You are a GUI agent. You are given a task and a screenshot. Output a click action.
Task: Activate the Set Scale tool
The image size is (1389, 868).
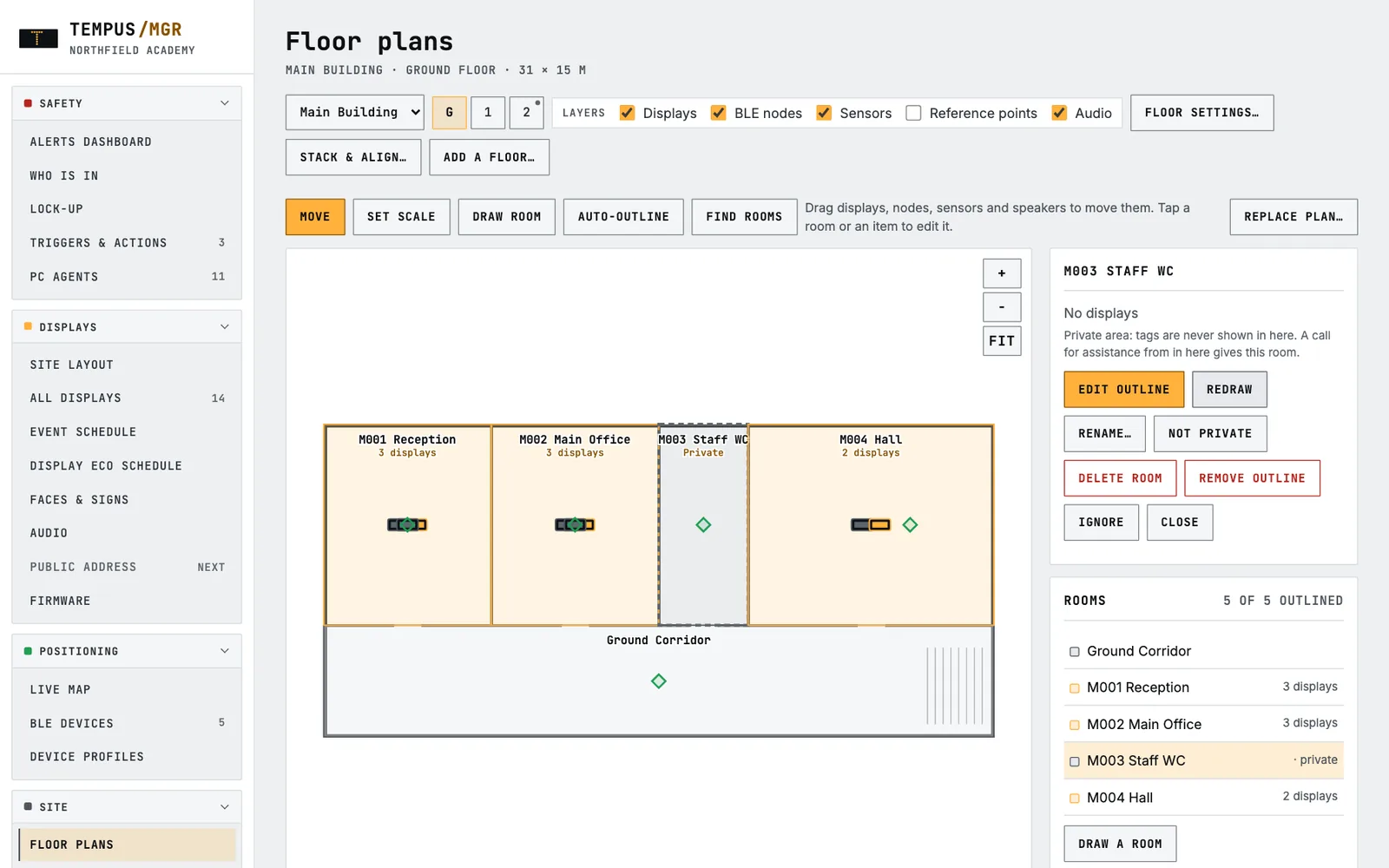coord(401,217)
